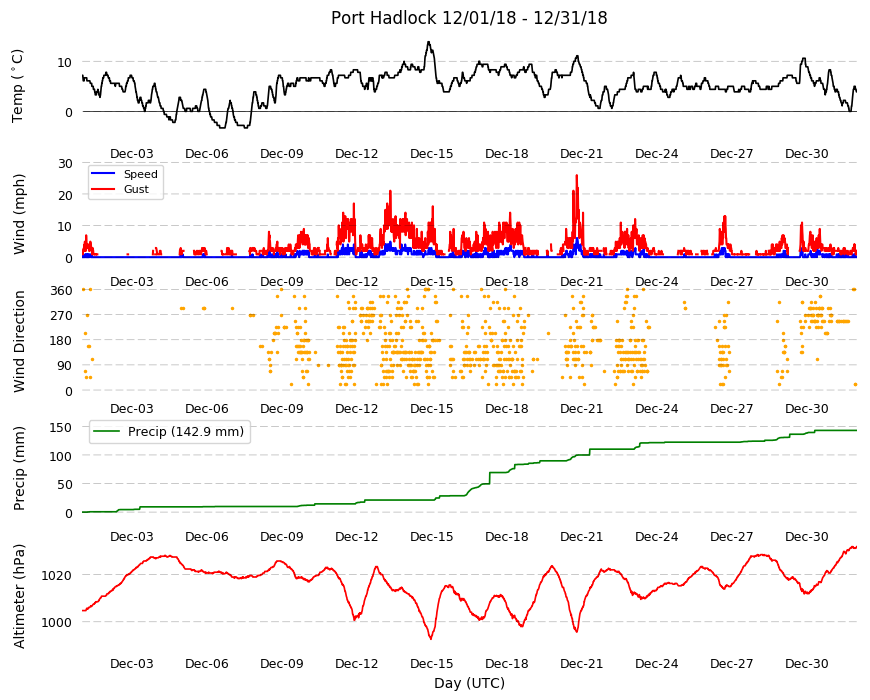This screenshot has width=870, height=700.
Task: Click the red Gust legend line
Action: (103, 189)
